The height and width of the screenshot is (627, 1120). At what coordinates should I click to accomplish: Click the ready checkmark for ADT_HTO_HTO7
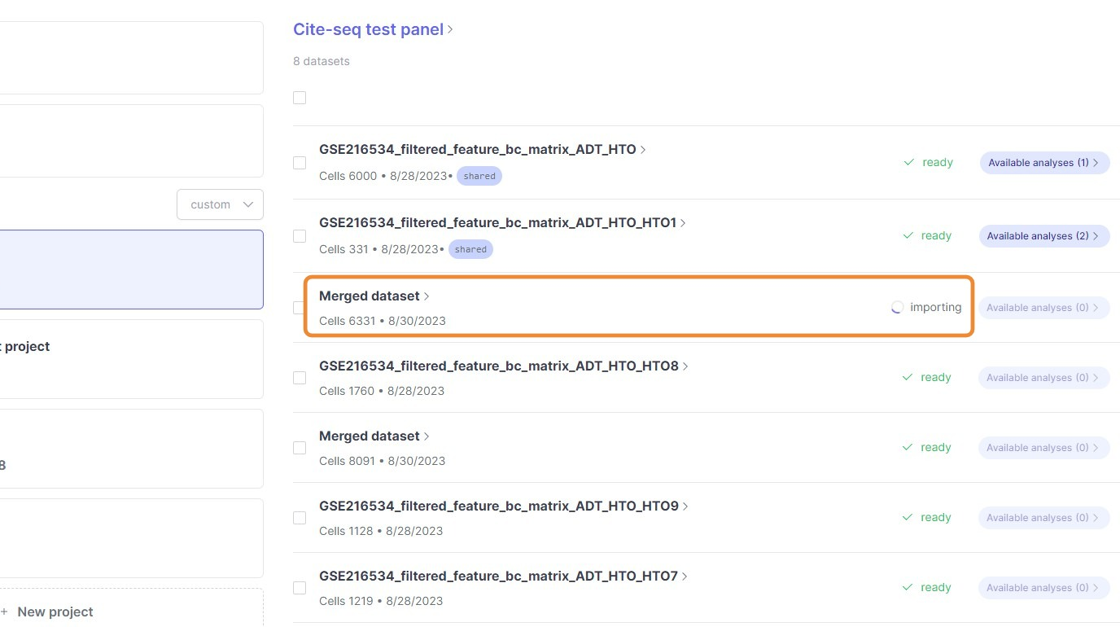[908, 588]
